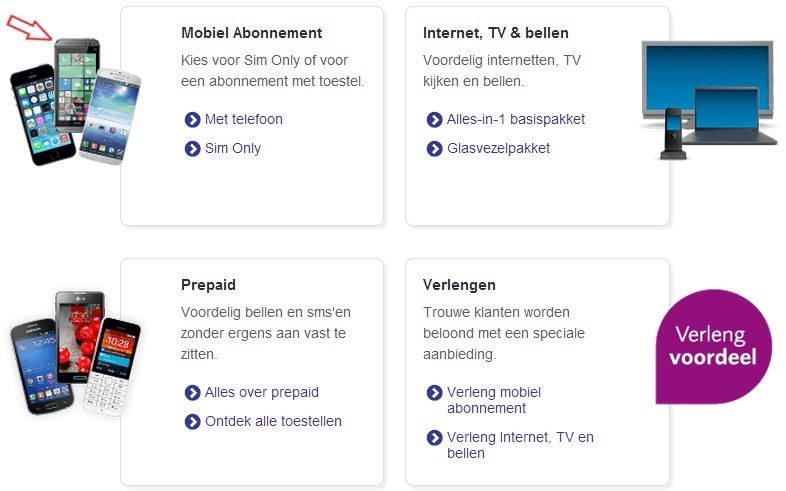Viewport: 786px width, 491px height.
Task: Open Alles over prepaid
Action: [x=261, y=393]
